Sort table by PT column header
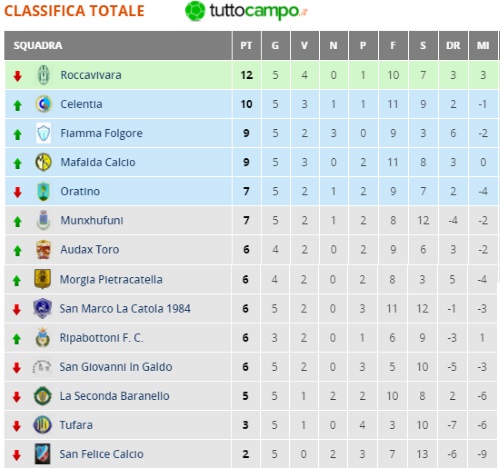Viewport: 500px width, 470px height. pos(246,45)
